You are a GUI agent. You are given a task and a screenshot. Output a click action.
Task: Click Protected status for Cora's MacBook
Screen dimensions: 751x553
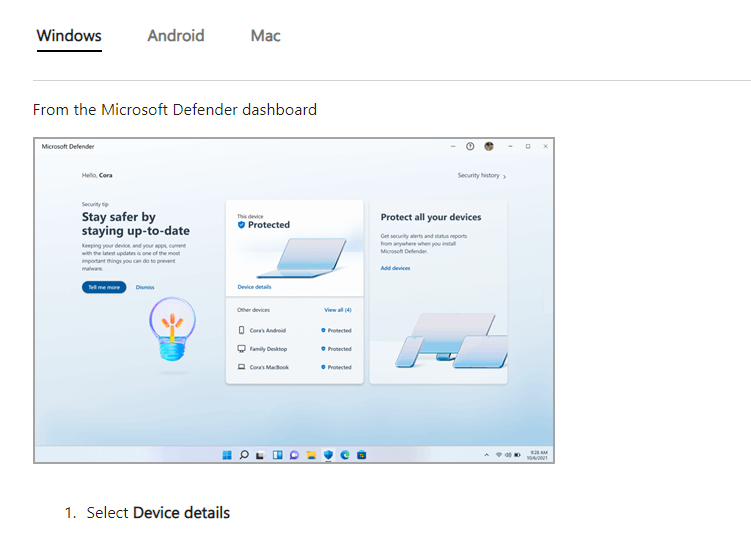tap(336, 367)
